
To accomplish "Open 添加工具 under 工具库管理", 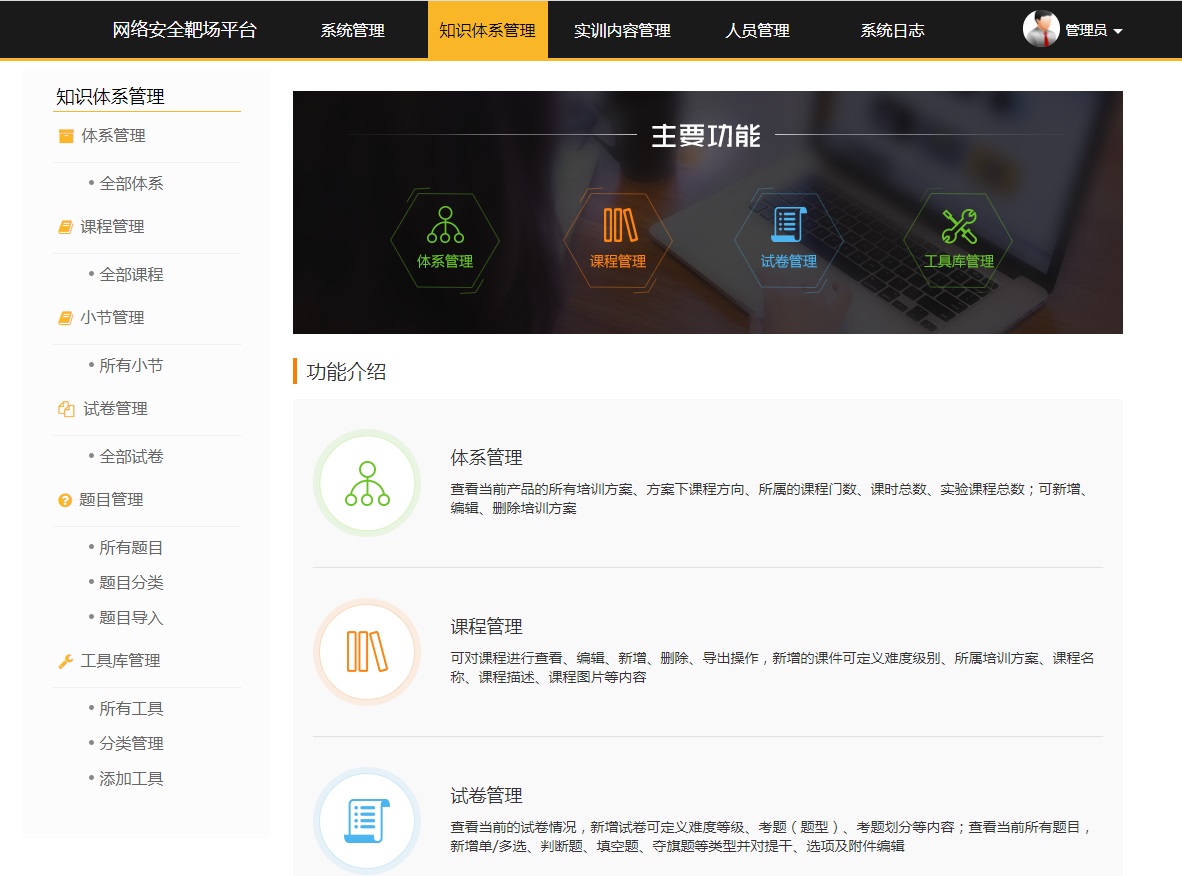I will pos(131,779).
